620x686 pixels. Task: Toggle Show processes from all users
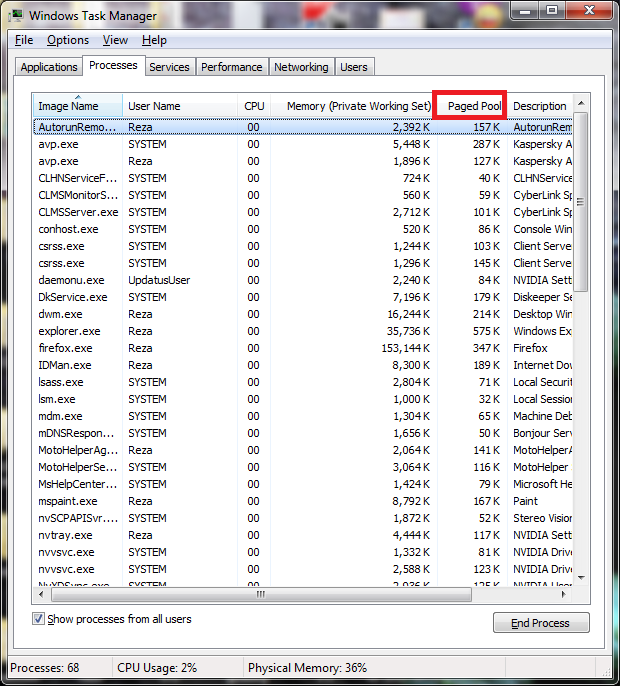(39, 619)
